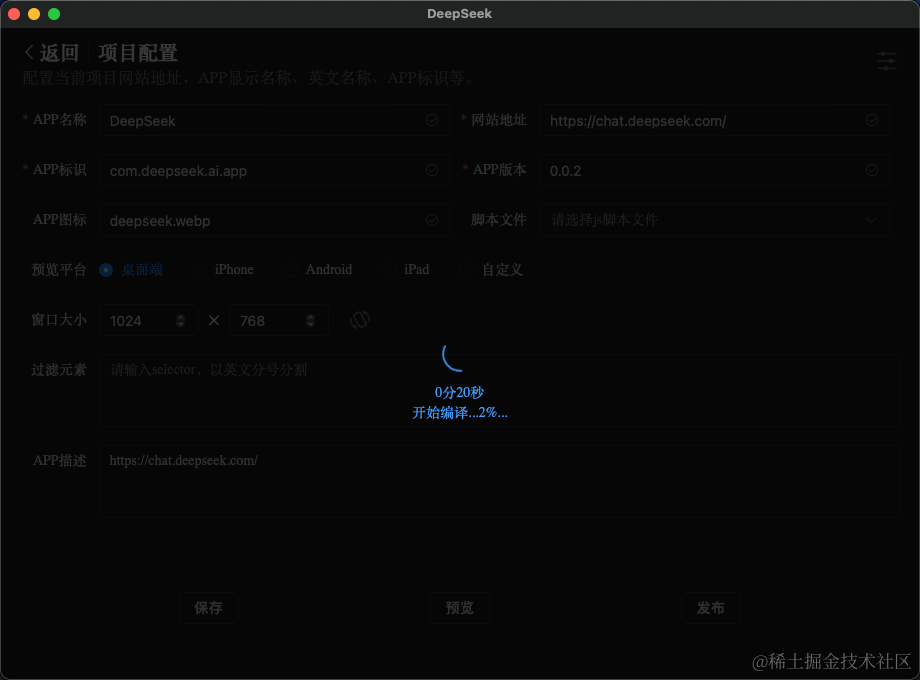Open the 脚本文件 js script dropdown
Image resolution: width=920 pixels, height=680 pixels.
714,220
